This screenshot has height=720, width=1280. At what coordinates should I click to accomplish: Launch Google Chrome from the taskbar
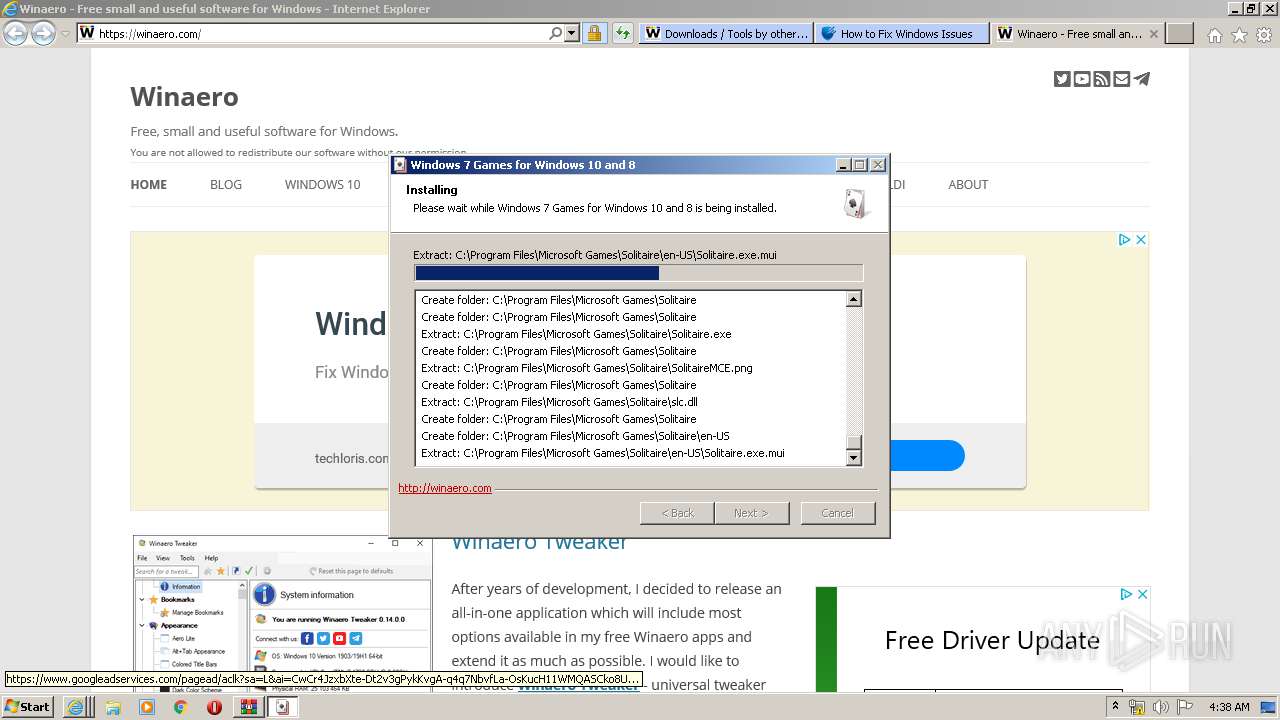tap(180, 706)
